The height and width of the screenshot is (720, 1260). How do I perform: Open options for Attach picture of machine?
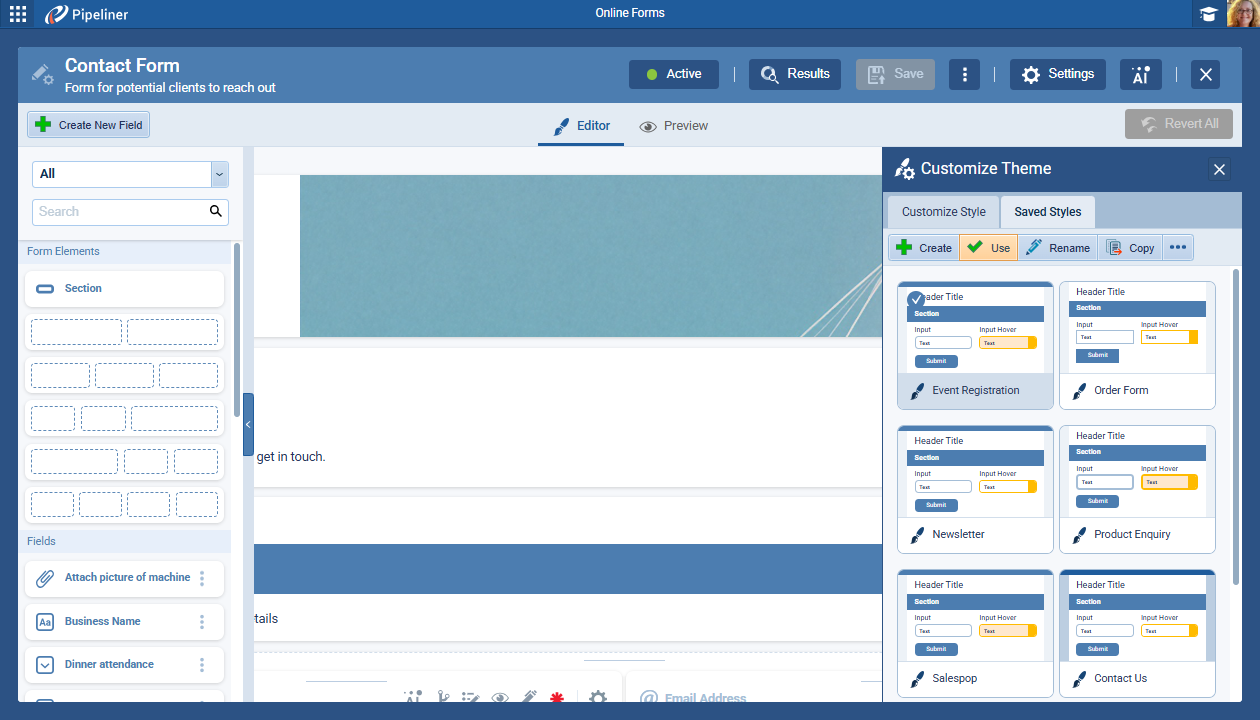pos(202,578)
